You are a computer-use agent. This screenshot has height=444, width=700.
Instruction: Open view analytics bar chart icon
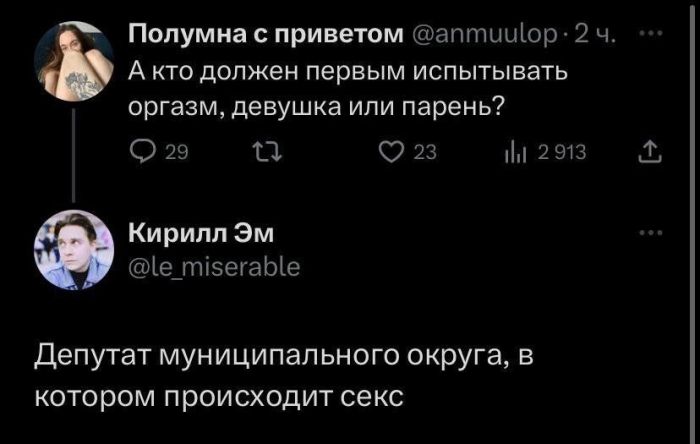518,151
